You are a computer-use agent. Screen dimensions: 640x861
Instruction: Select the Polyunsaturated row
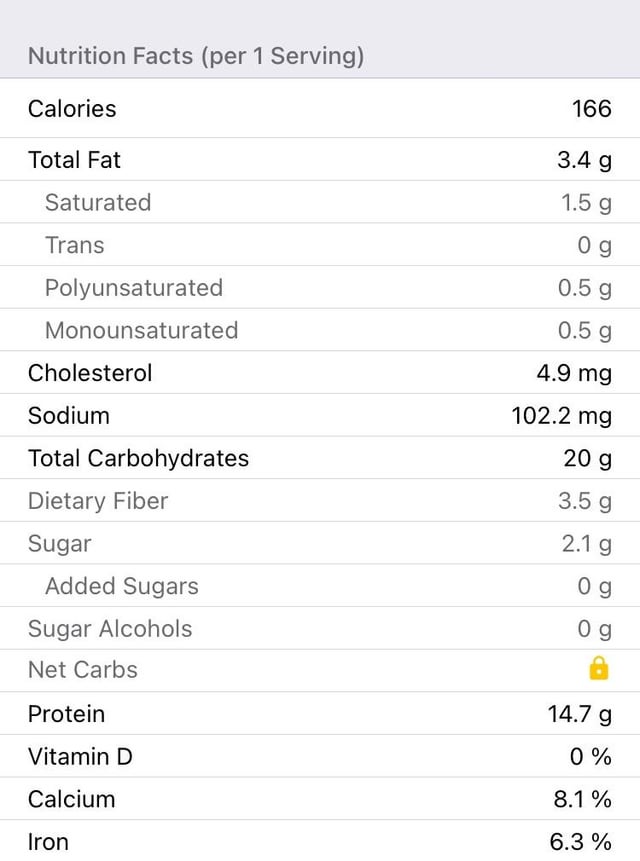(x=320, y=287)
